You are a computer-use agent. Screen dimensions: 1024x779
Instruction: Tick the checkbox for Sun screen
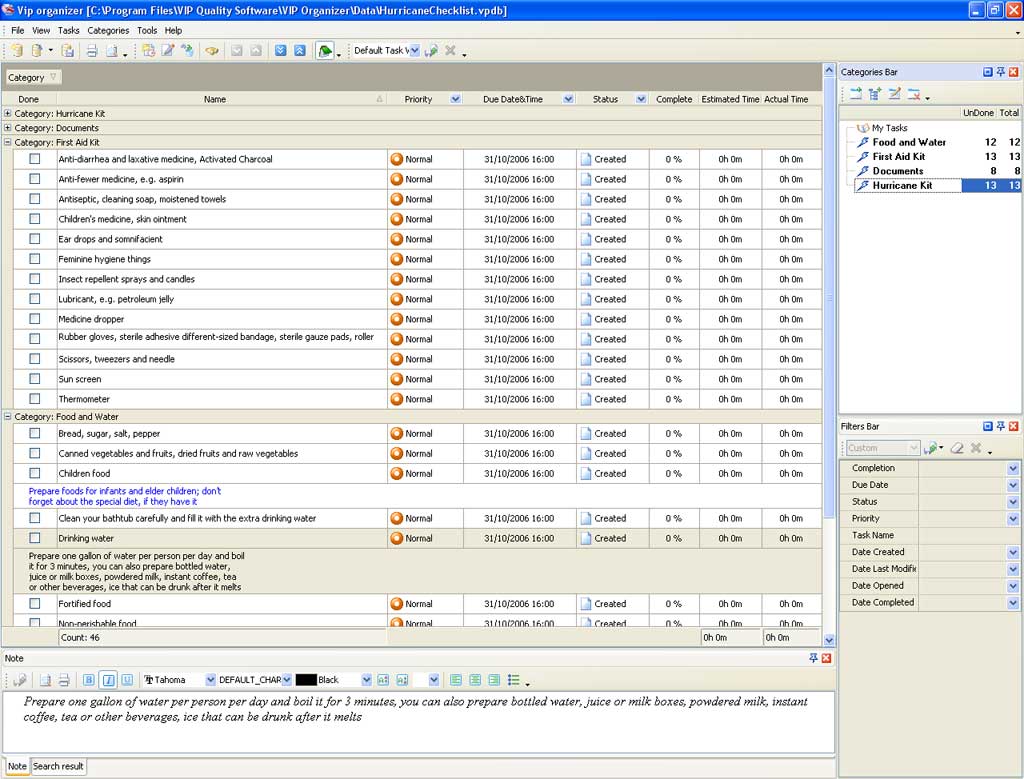[x=35, y=379]
